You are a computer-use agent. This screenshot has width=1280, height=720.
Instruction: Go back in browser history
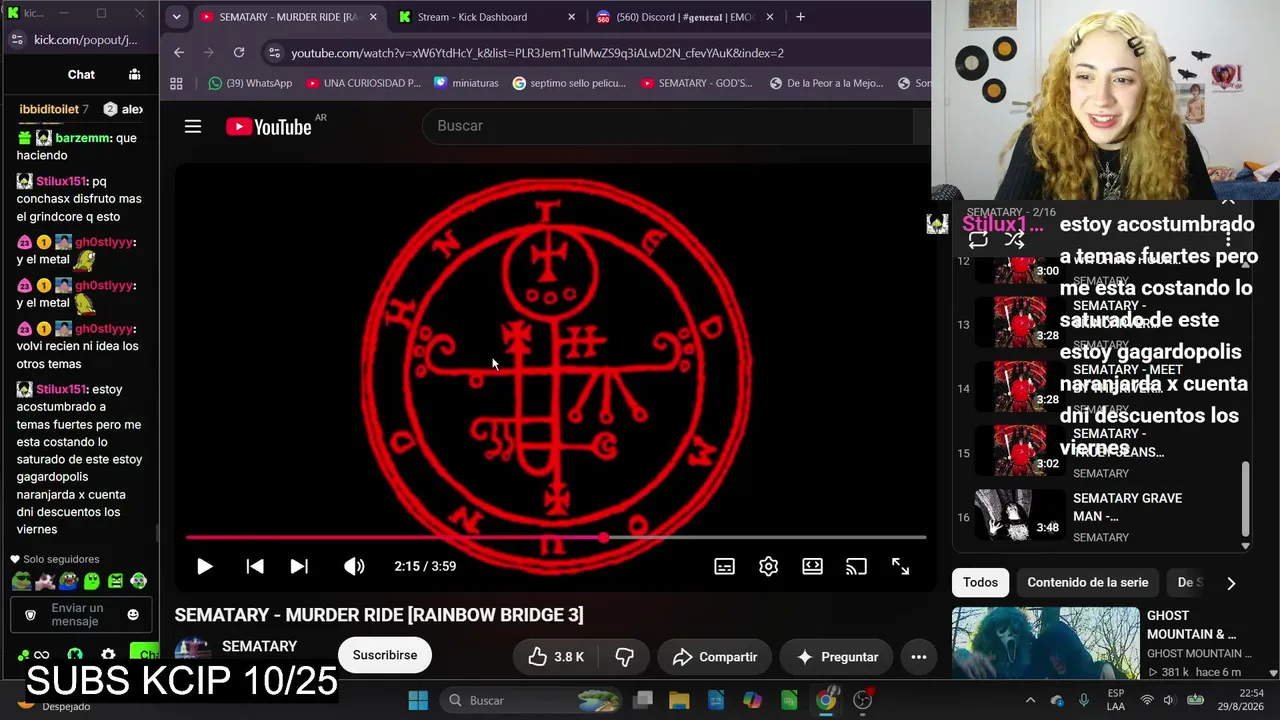point(179,53)
